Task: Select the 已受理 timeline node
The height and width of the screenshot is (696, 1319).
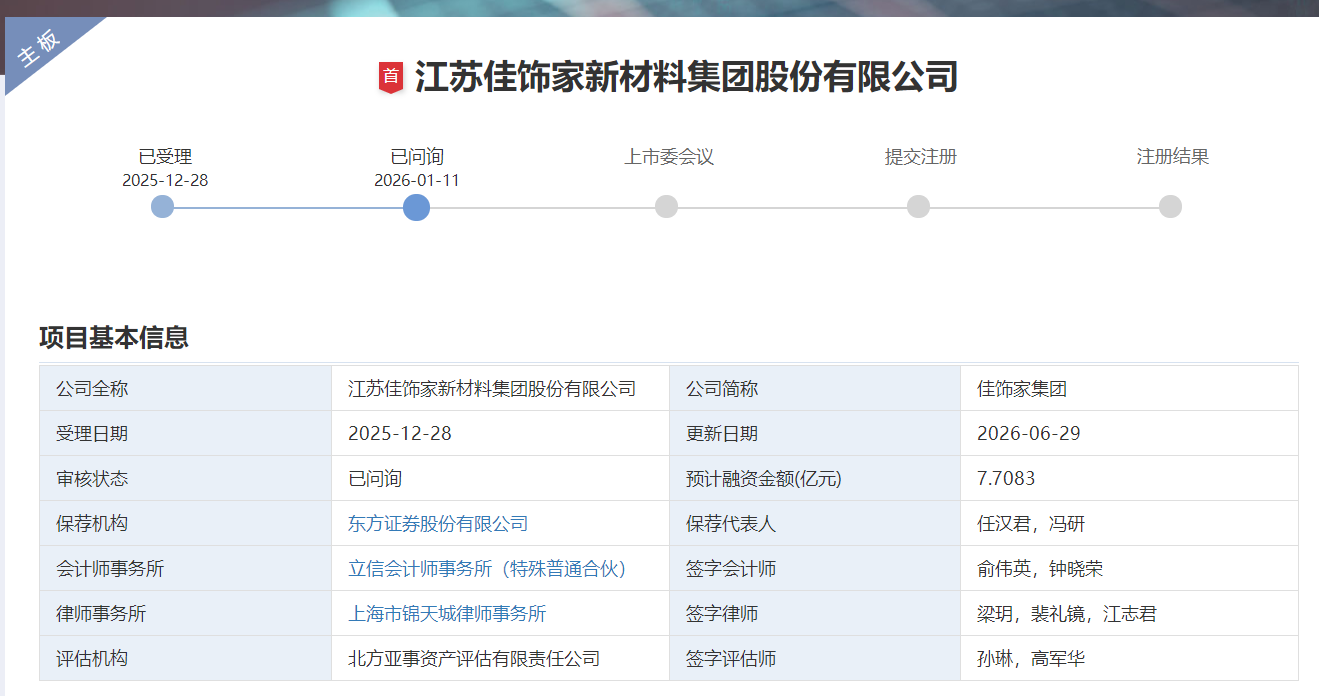Action: (x=162, y=207)
